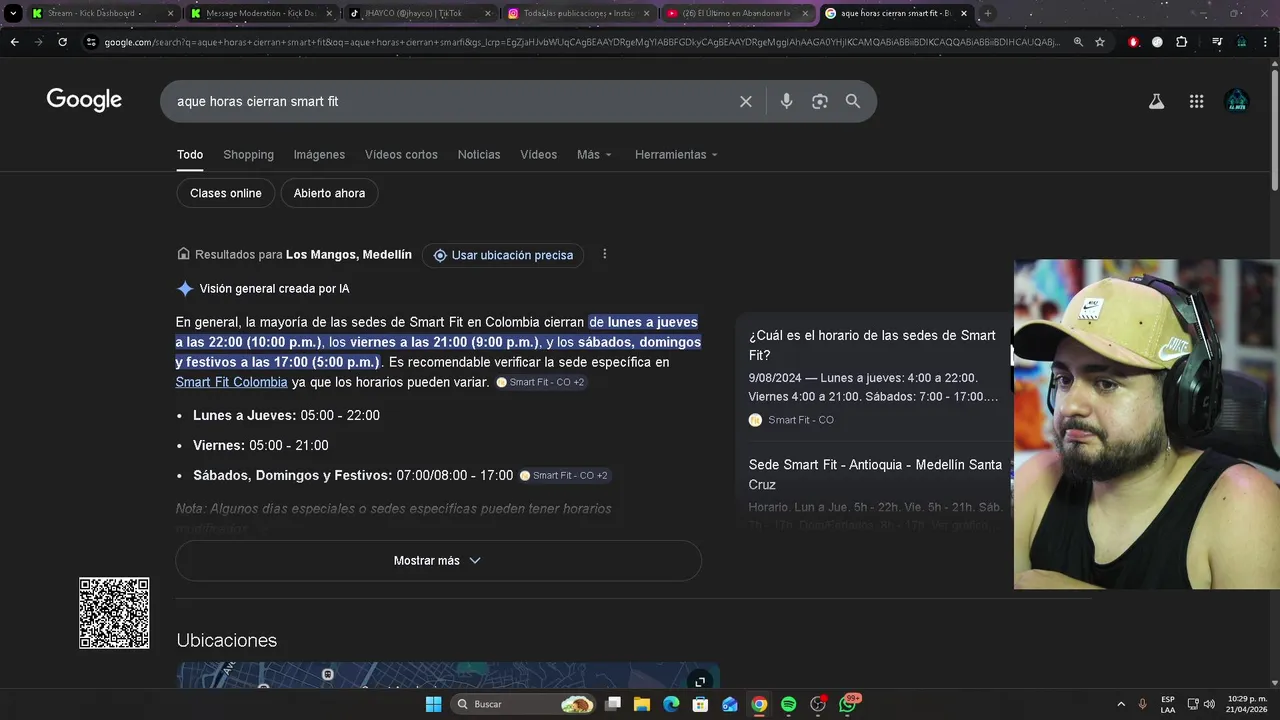This screenshot has height=720, width=1280.
Task: Toggle the Clases online filter chip
Action: 226,193
